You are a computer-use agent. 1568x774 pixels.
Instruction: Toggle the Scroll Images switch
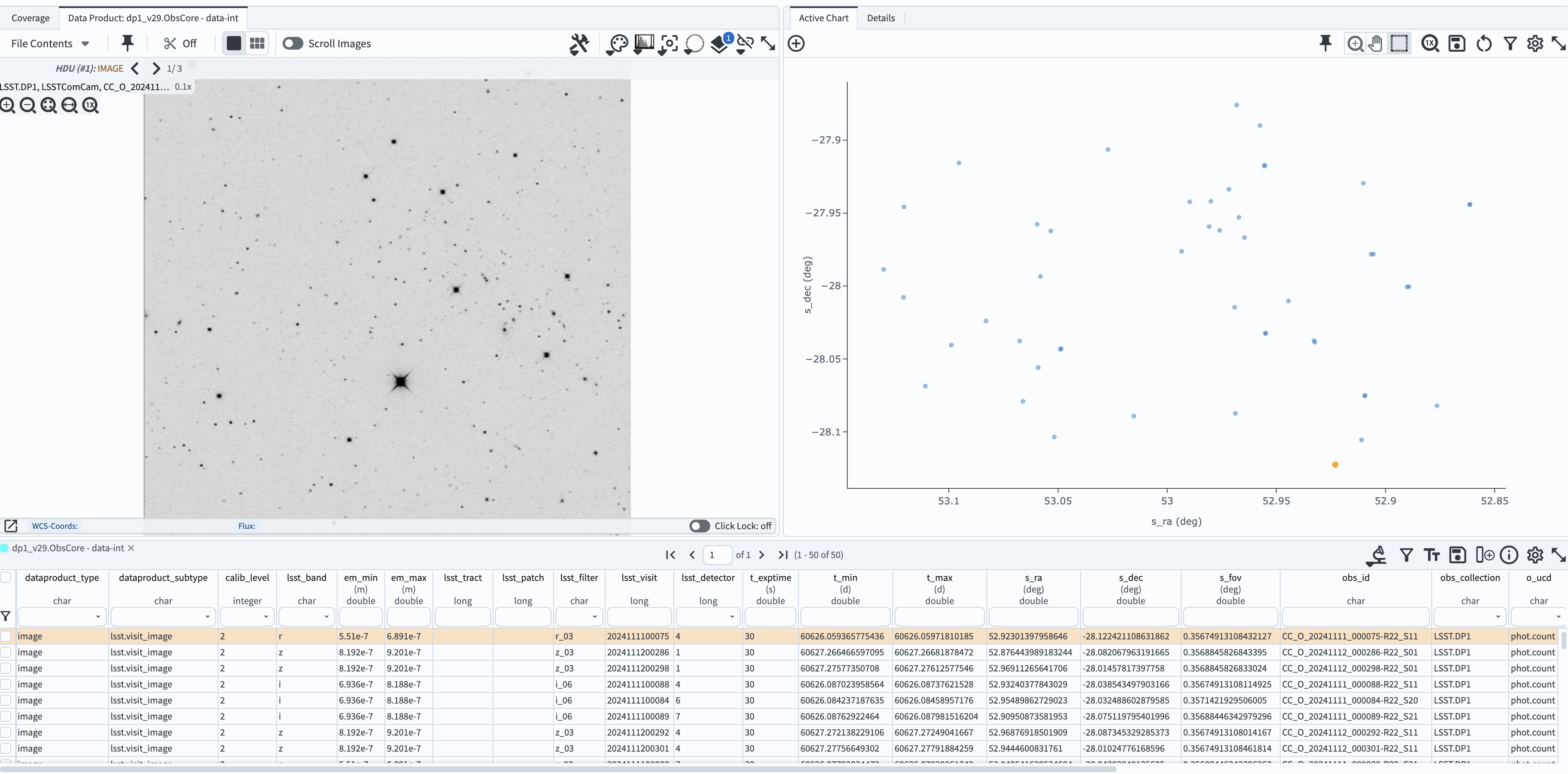point(293,44)
